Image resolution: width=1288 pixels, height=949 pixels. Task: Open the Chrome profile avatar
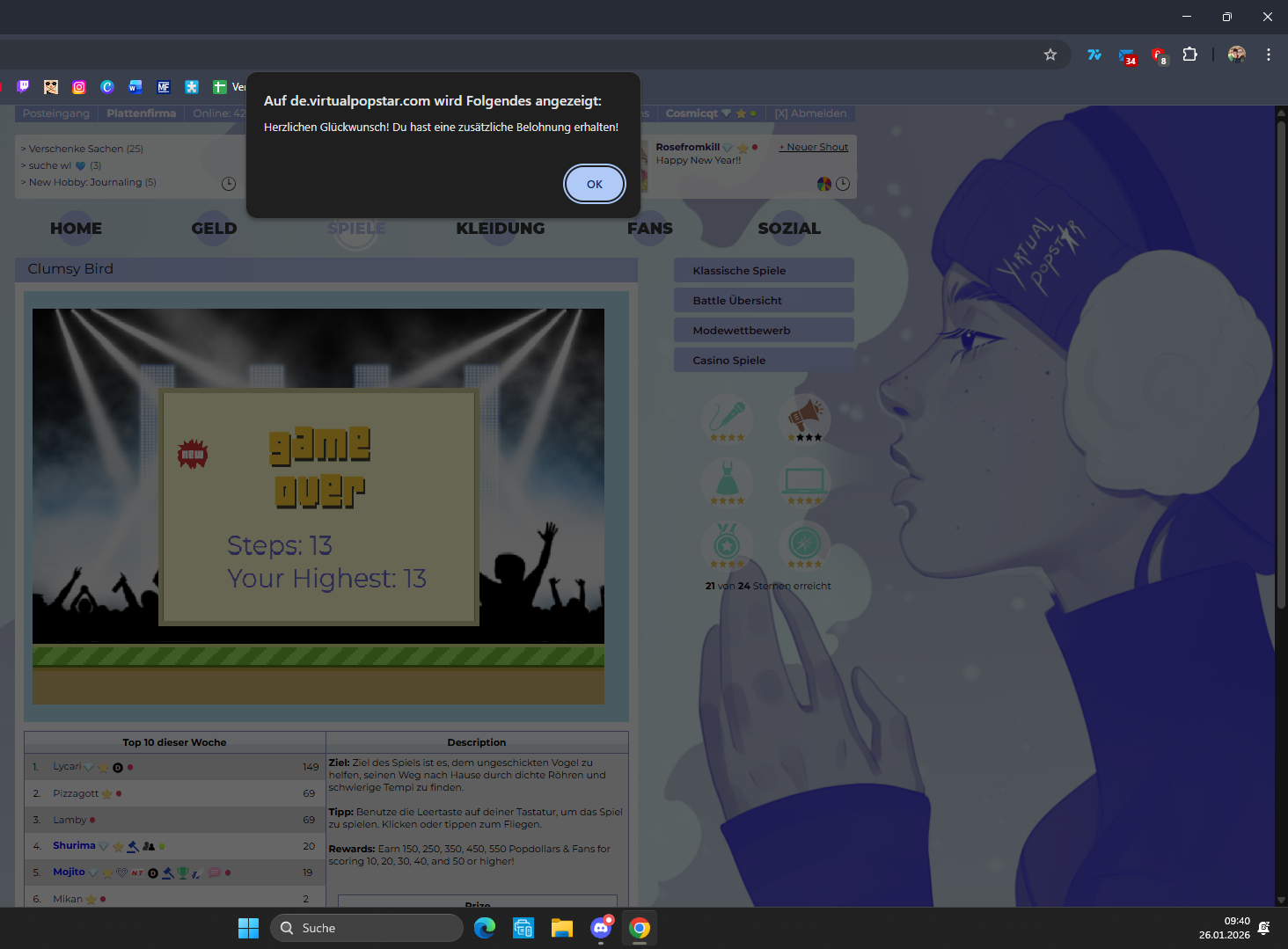click(1237, 55)
